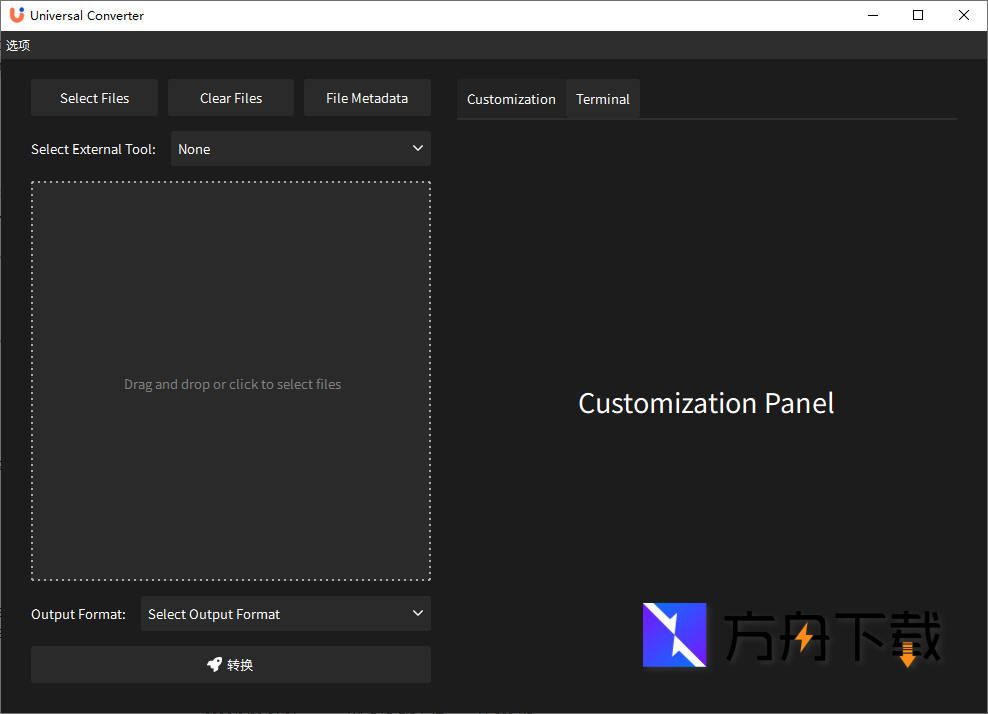This screenshot has height=714, width=988.
Task: Click the Output Format label
Action: [x=78, y=614]
